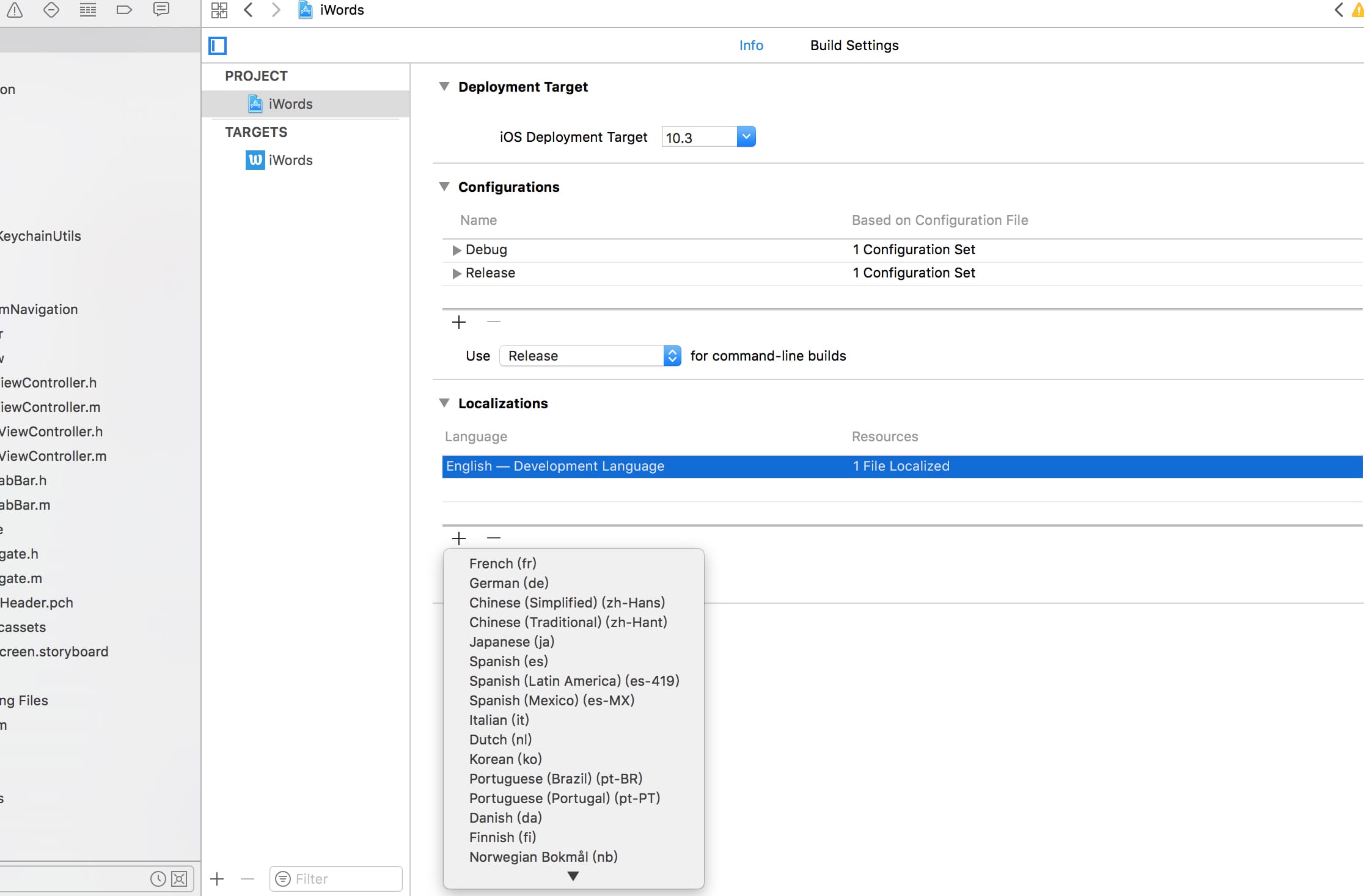Collapse the Localizations section

[444, 403]
